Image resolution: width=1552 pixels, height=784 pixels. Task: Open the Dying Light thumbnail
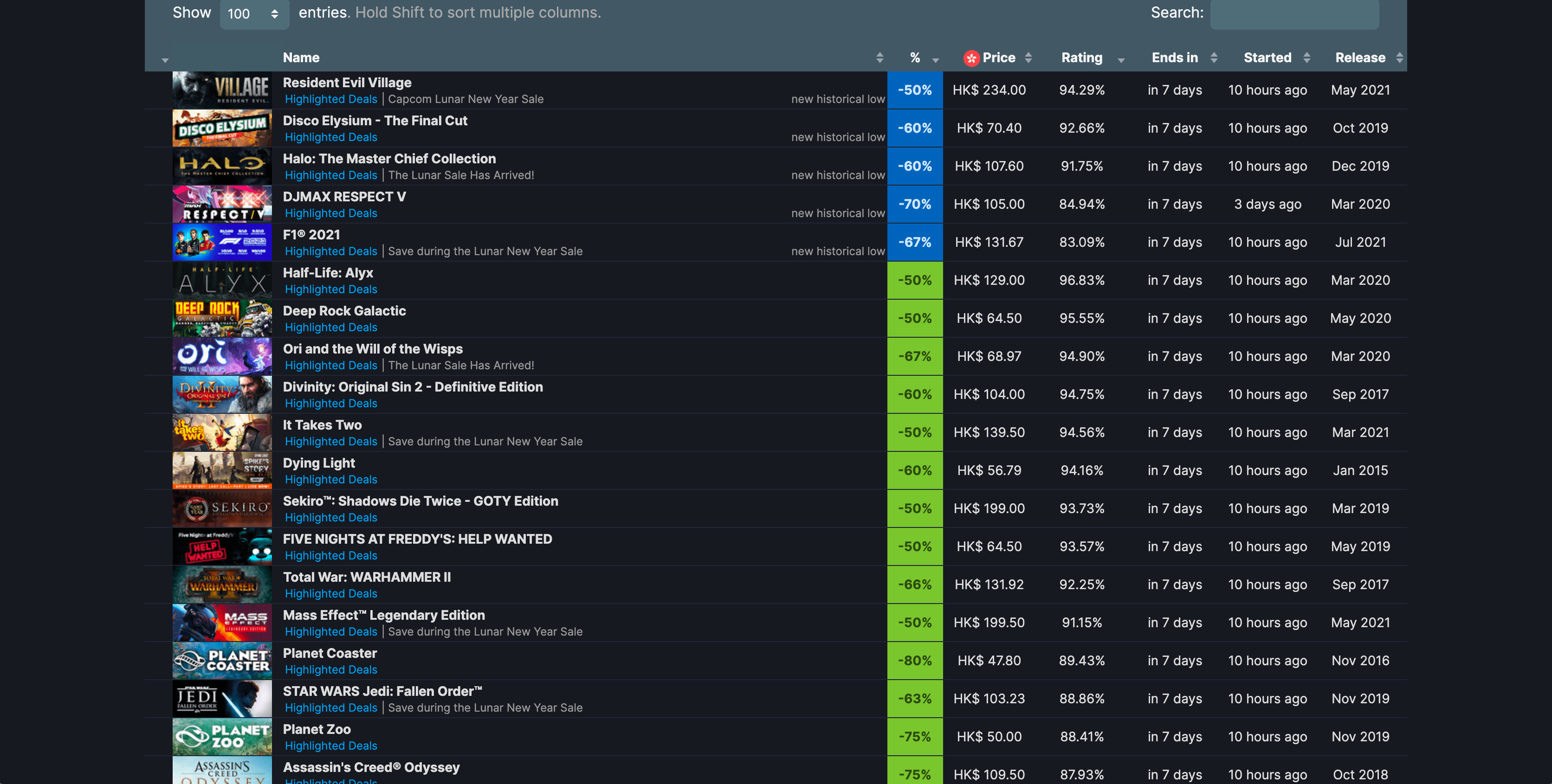[x=222, y=470]
